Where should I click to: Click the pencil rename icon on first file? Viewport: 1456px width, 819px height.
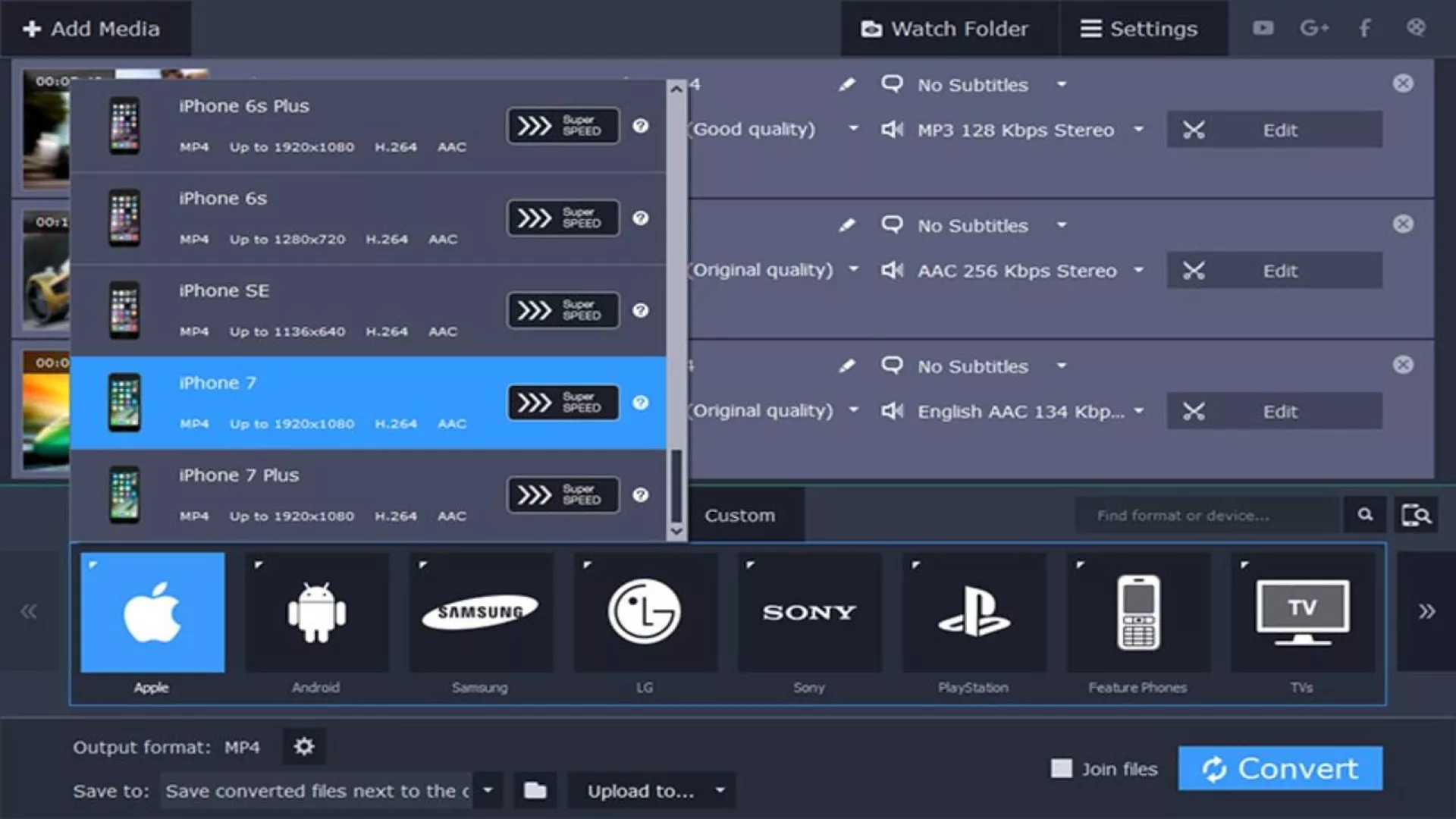pyautogui.click(x=847, y=85)
